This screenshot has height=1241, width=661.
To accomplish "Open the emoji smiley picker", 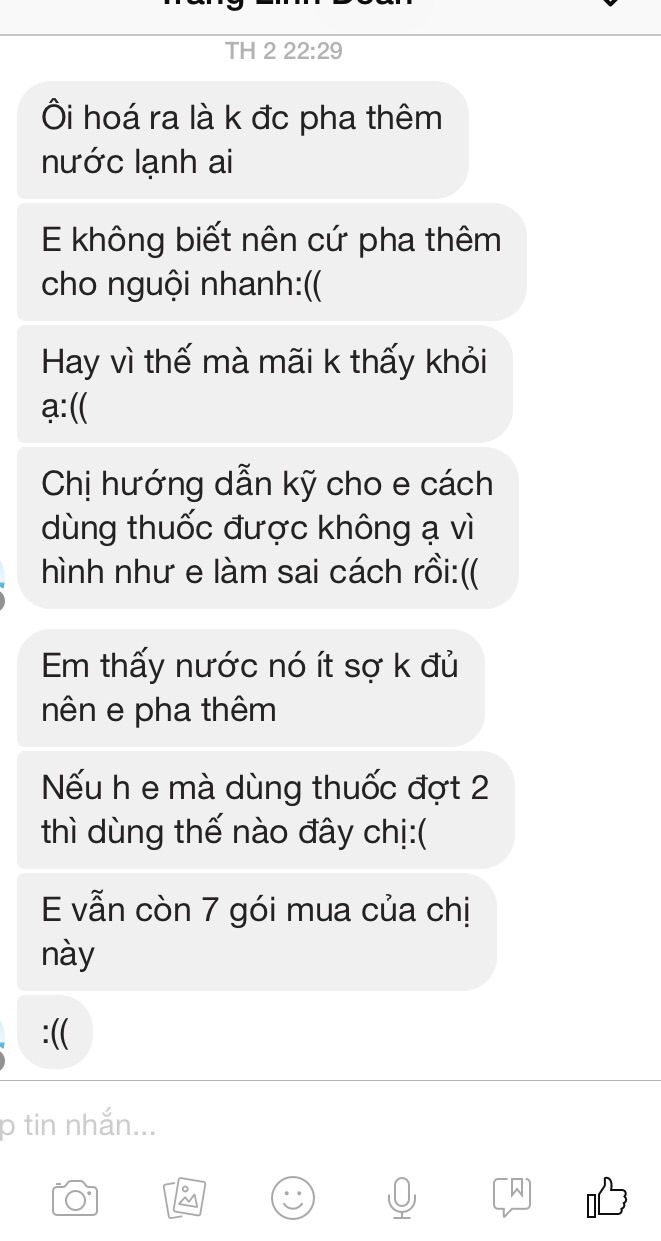I will coord(293,1197).
